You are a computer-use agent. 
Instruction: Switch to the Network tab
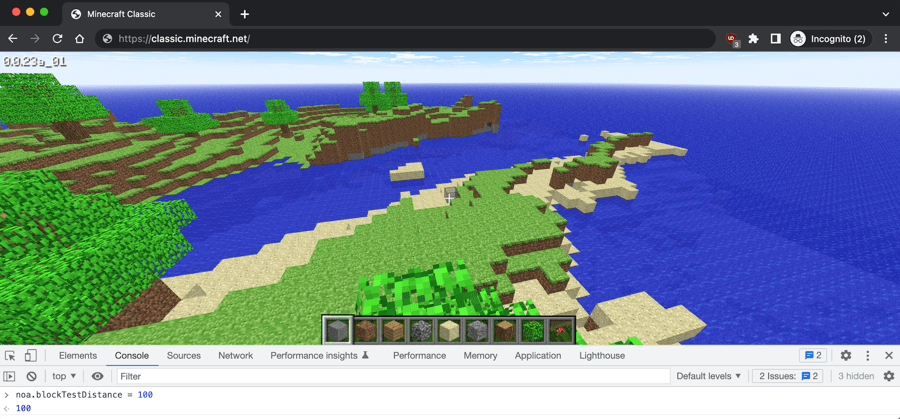pyautogui.click(x=235, y=356)
